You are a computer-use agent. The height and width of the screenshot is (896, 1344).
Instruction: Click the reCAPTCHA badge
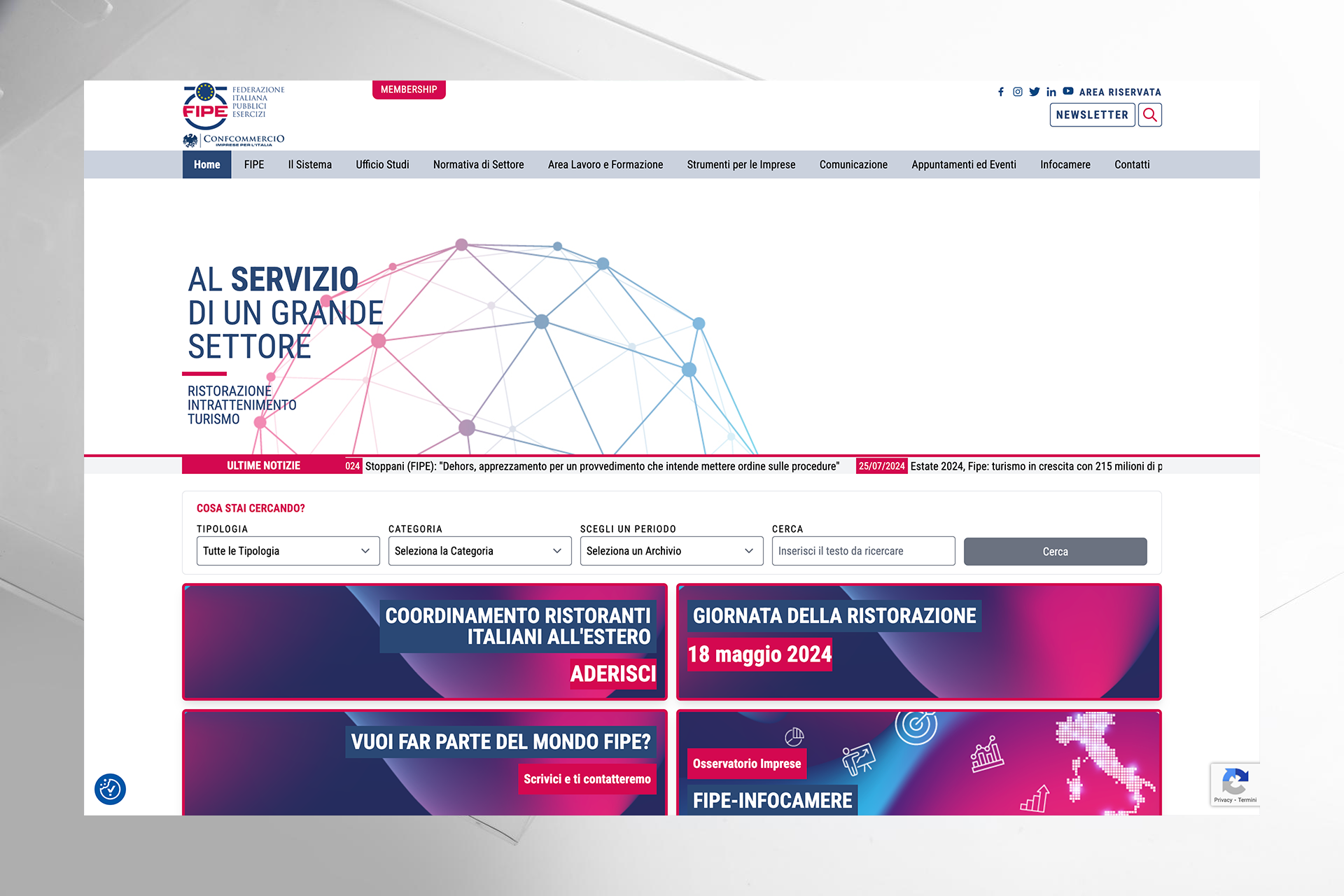[x=1235, y=784]
